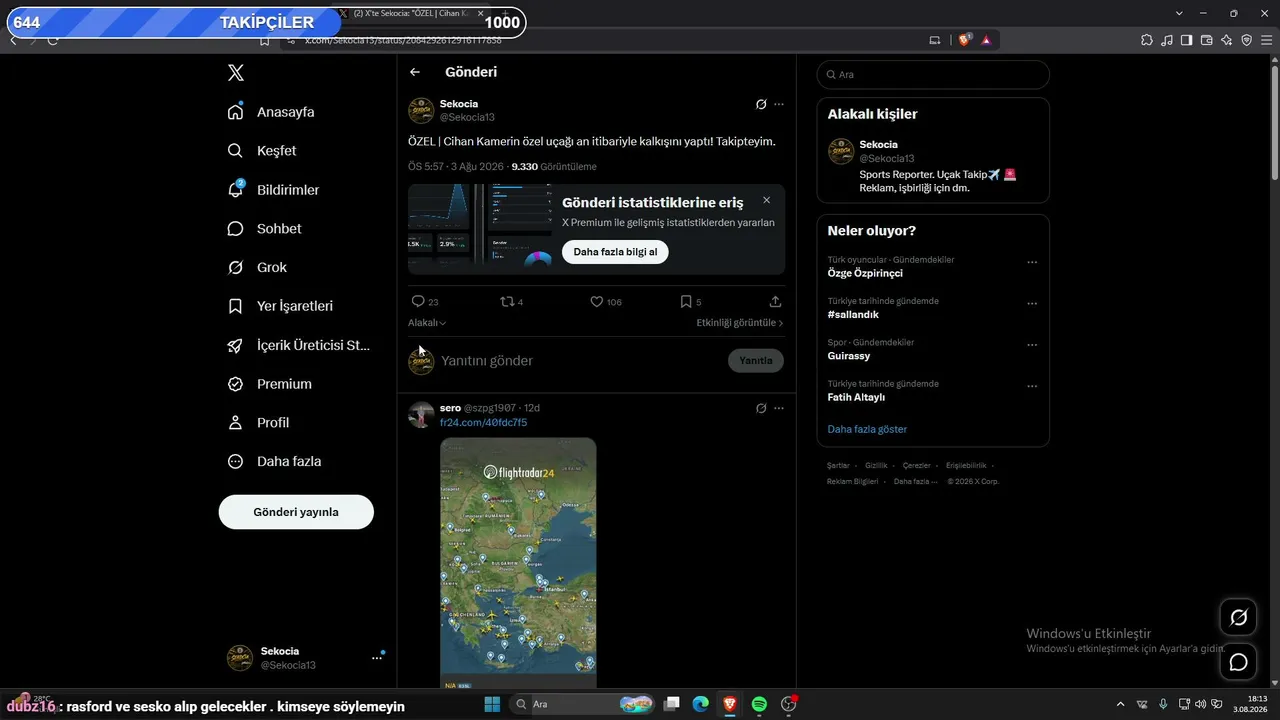
Task: Open the Windows Start menu
Action: [492, 705]
